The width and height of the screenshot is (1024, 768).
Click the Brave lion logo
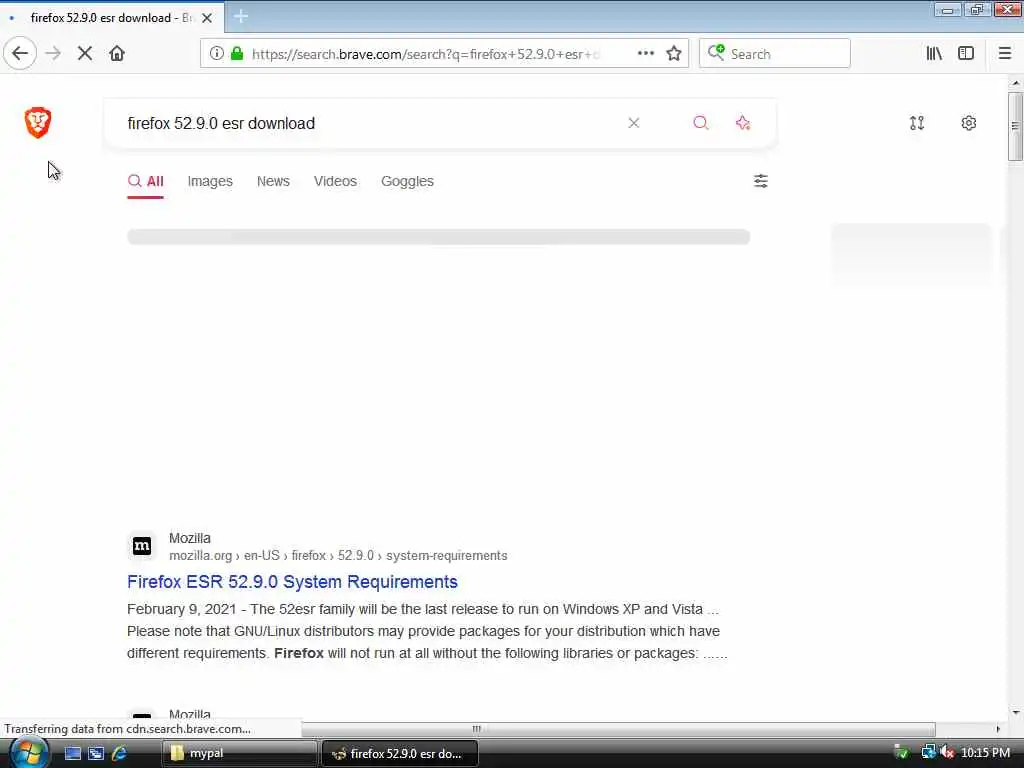coord(38,123)
